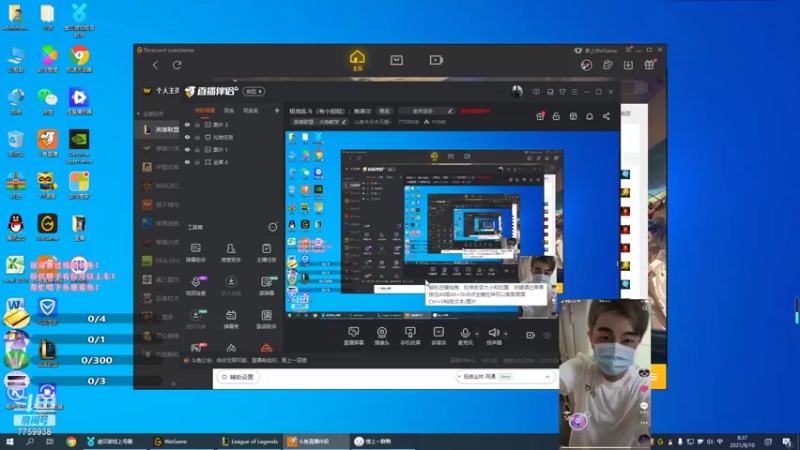Open the streamer tasks tool
800x450 pixels.
[x=266, y=253]
